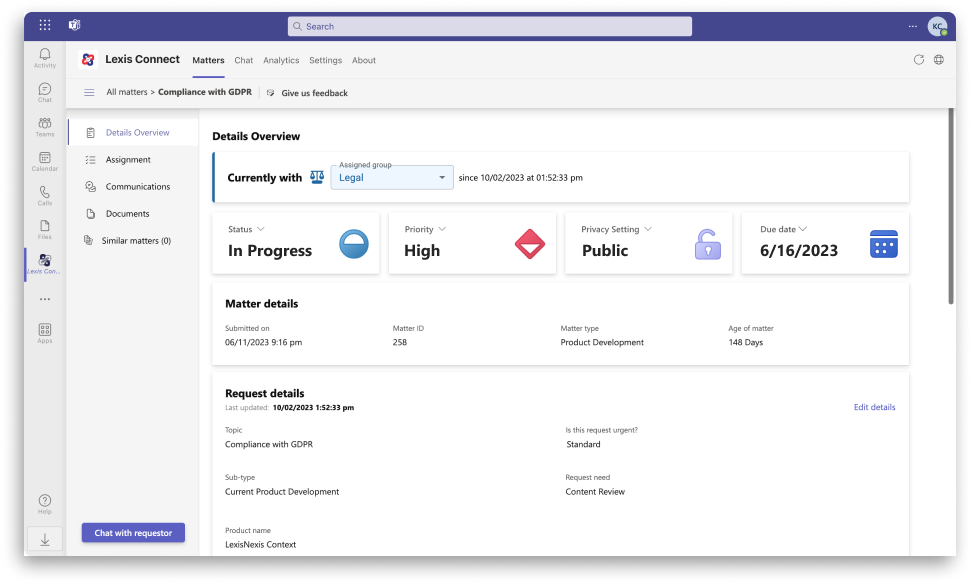This screenshot has width=972, height=584.
Task: Click the Edit details link
Action: [x=874, y=407]
